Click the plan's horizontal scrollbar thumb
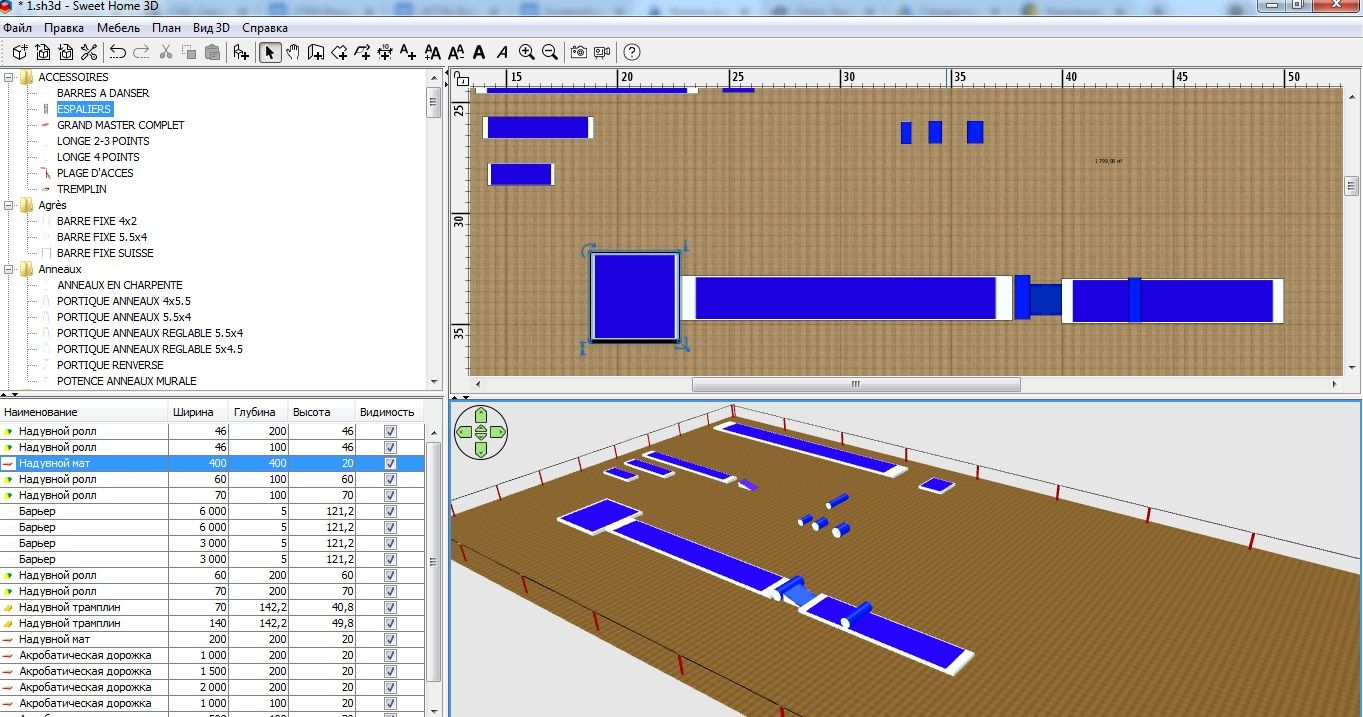Image resolution: width=1363 pixels, height=717 pixels. 855,384
